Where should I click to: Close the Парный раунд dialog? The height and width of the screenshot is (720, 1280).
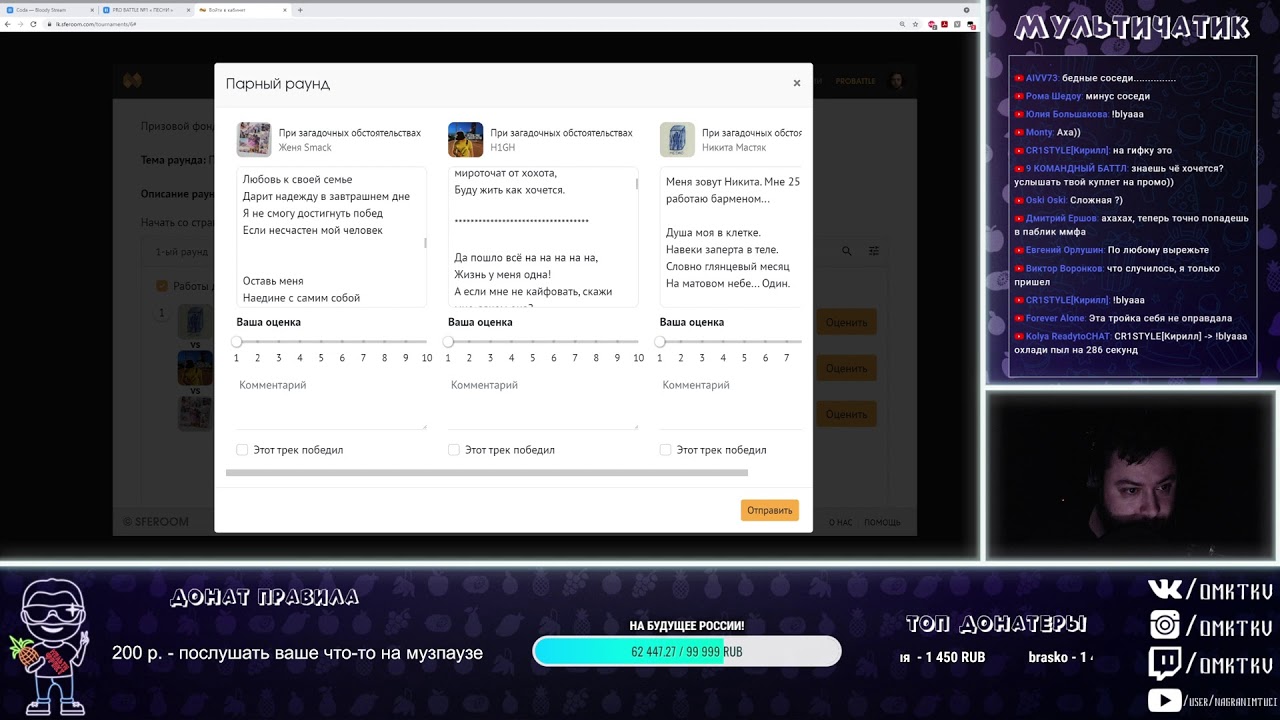coord(796,83)
